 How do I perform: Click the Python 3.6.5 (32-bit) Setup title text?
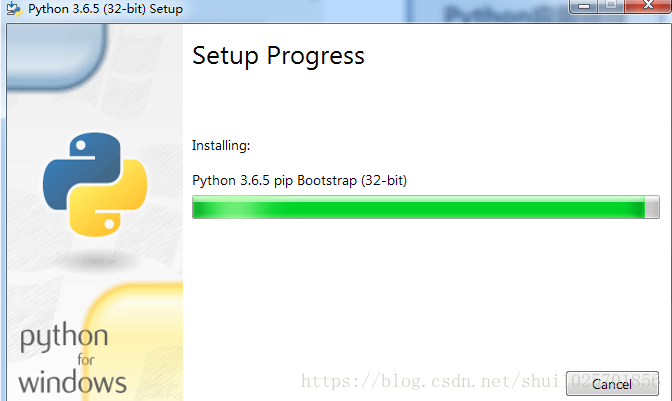pos(105,9)
